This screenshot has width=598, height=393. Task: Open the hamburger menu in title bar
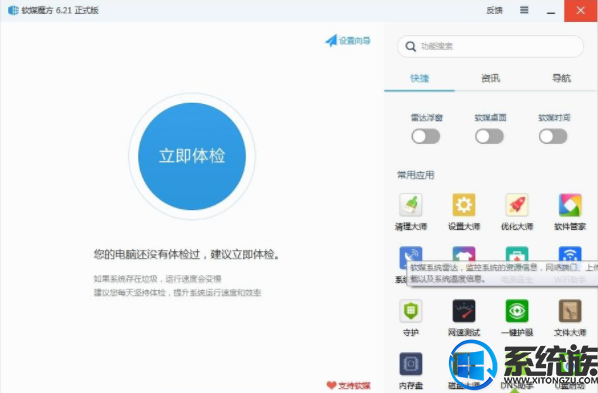[x=524, y=10]
